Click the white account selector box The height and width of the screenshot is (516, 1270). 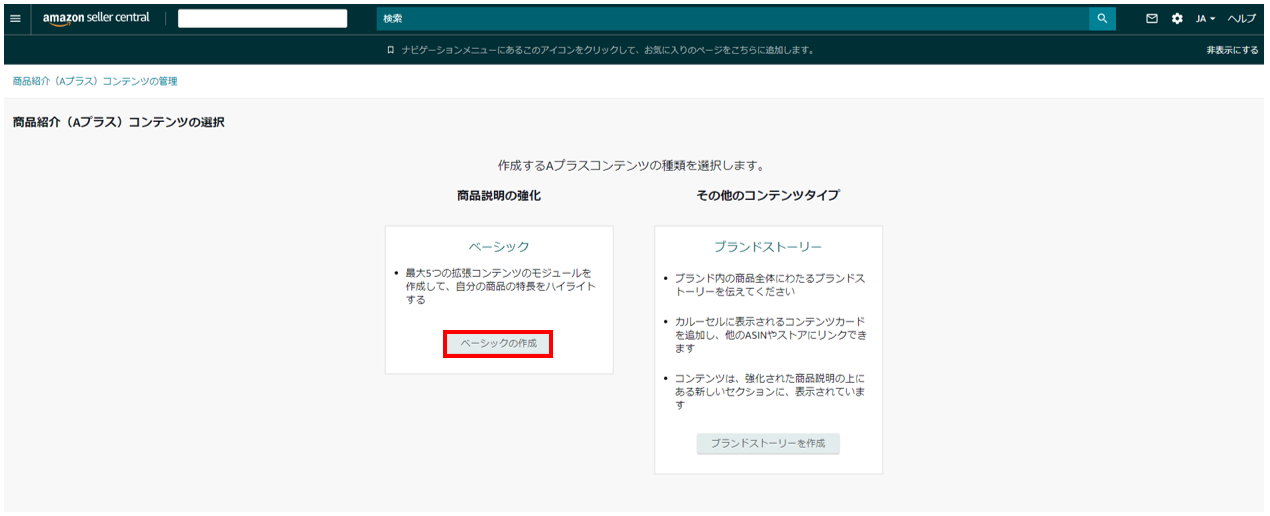click(x=263, y=19)
